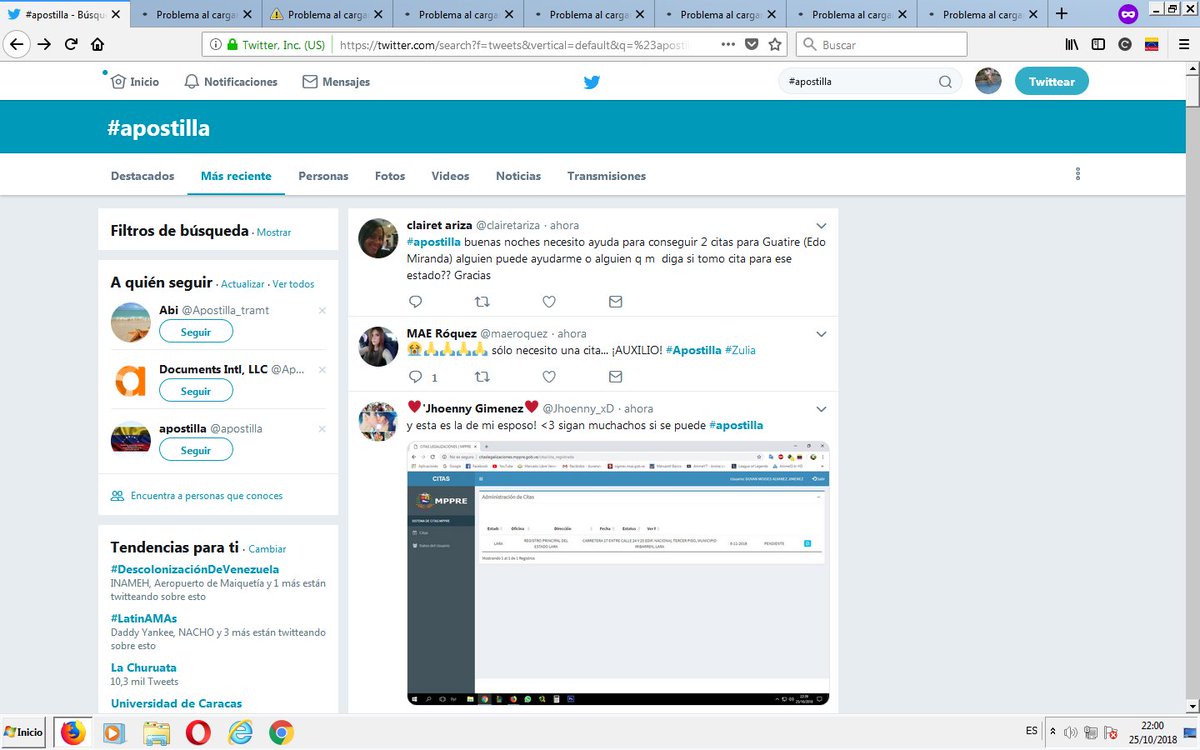
Task: Open the Firefox library icon
Action: tap(1071, 45)
